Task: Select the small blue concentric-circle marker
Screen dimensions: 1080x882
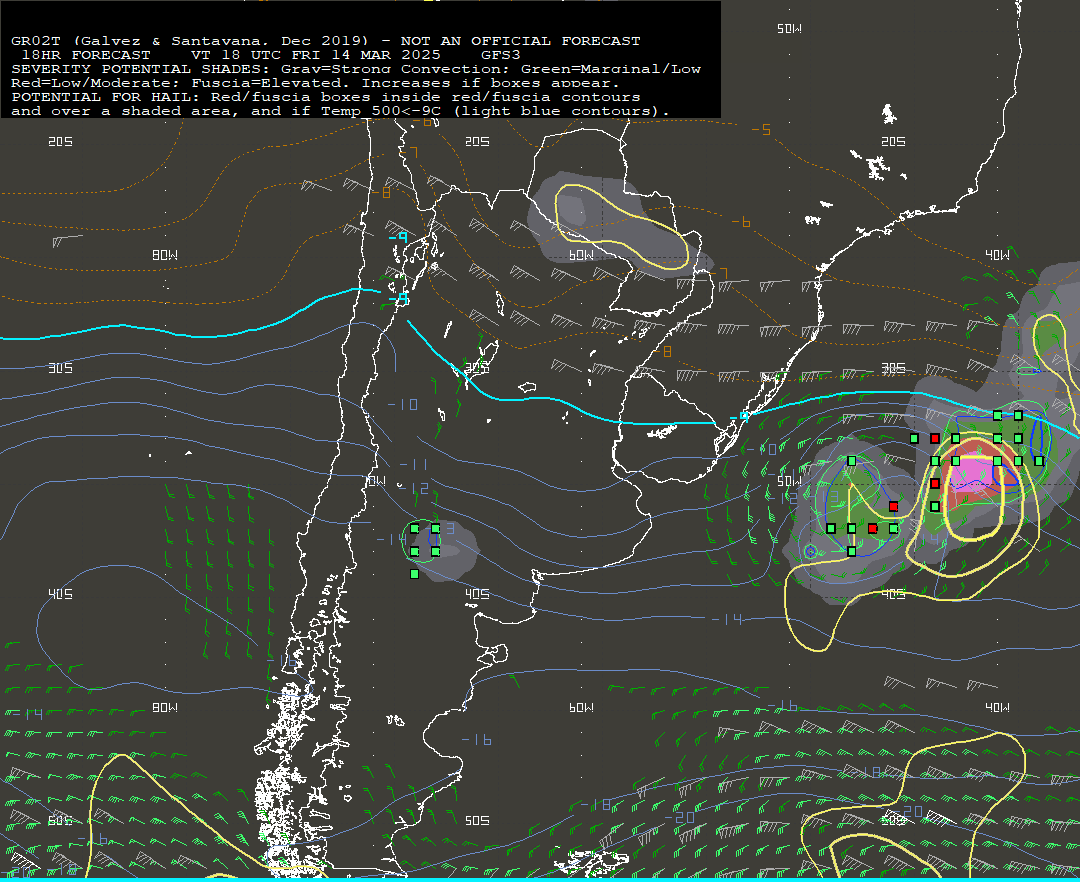Action: [810, 552]
